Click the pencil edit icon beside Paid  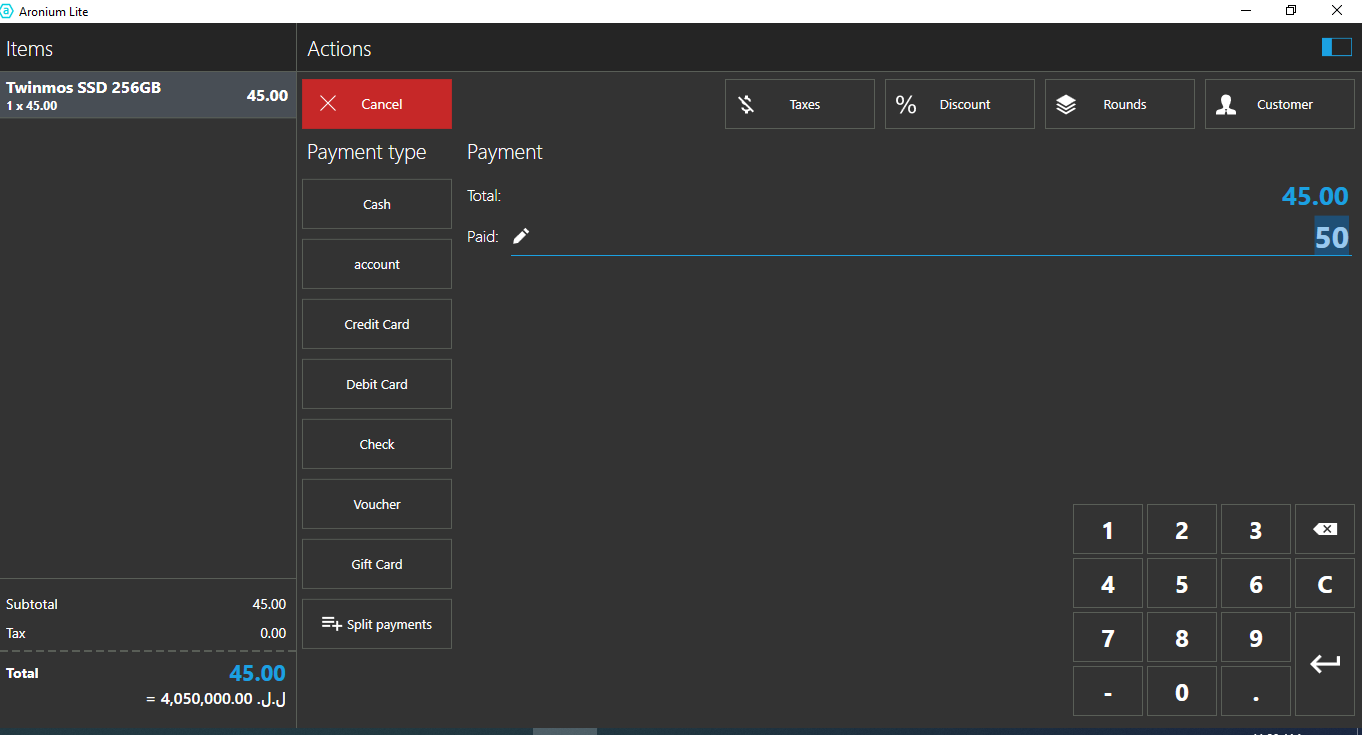[521, 237]
